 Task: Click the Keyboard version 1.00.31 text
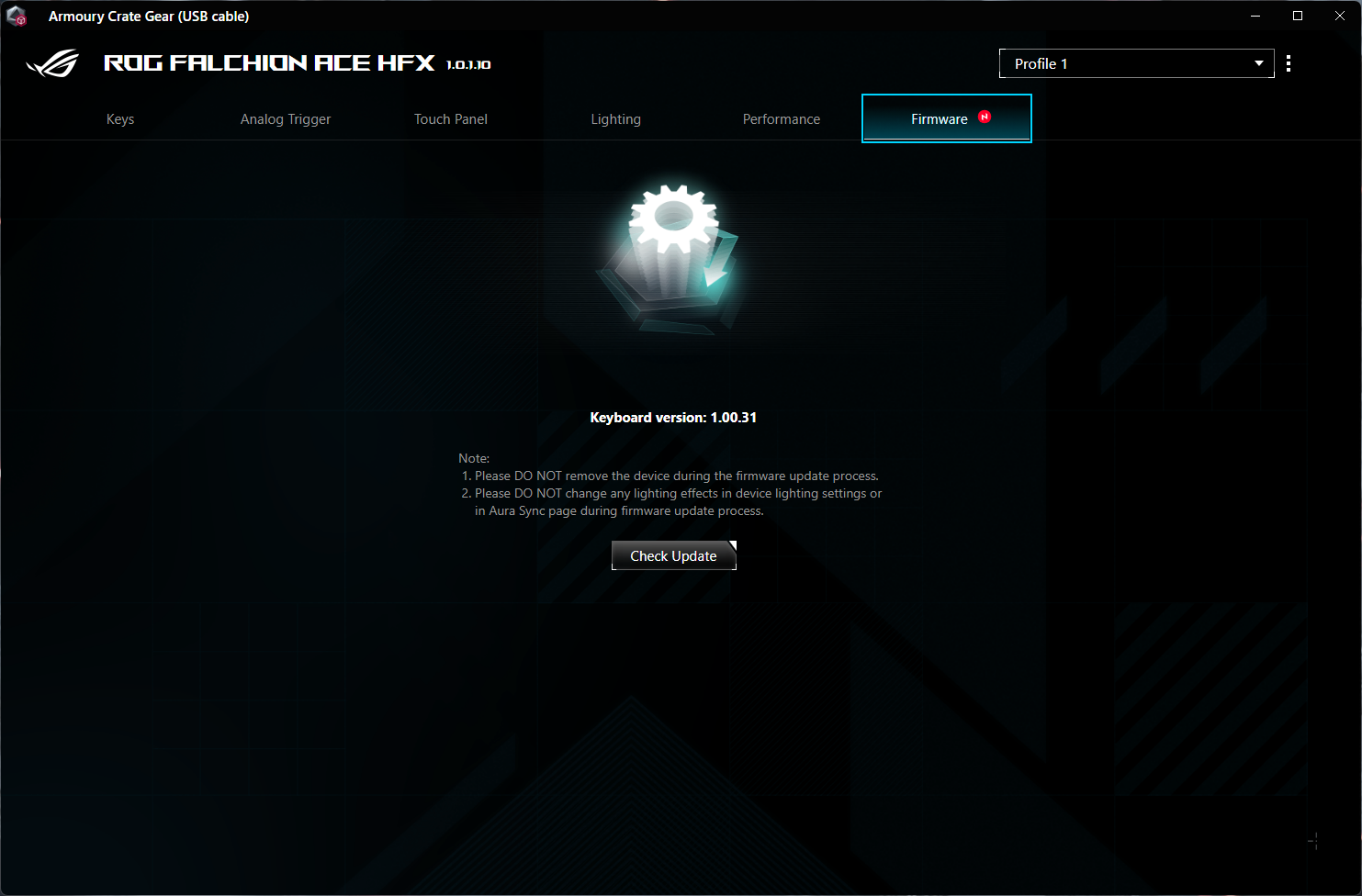click(x=673, y=418)
